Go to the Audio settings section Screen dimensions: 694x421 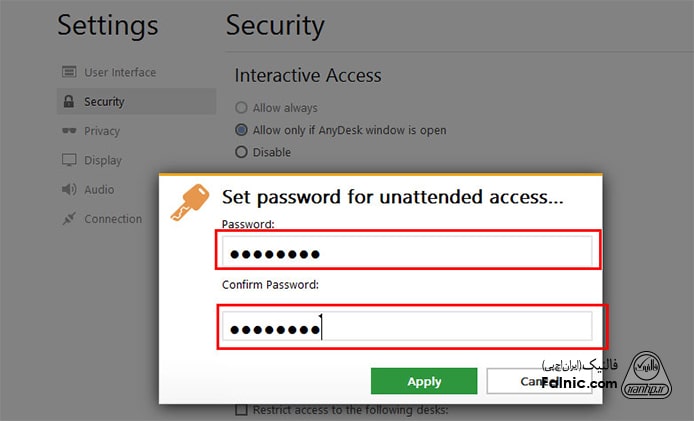coord(99,189)
